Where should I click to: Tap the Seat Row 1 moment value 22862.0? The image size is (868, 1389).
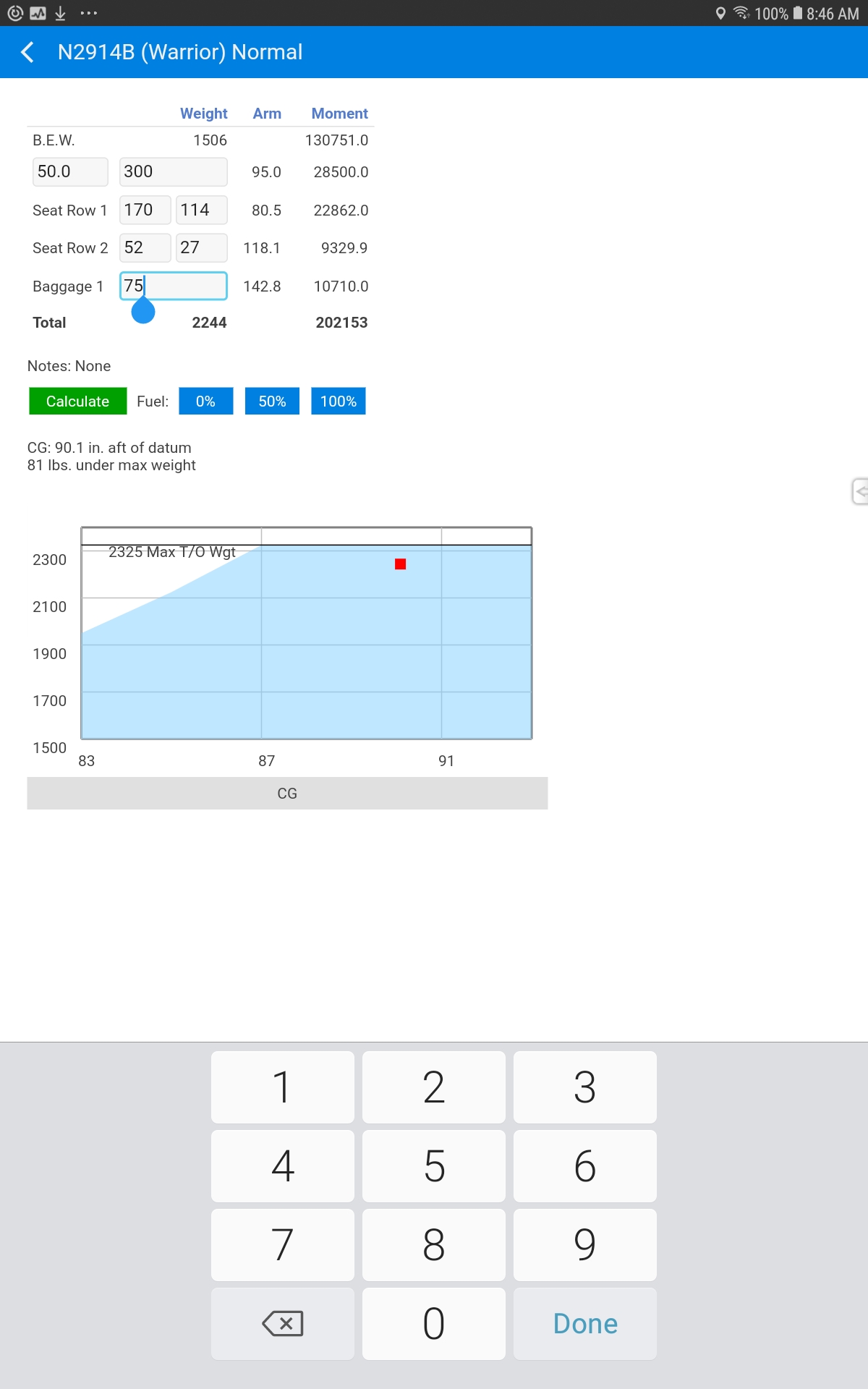click(341, 211)
